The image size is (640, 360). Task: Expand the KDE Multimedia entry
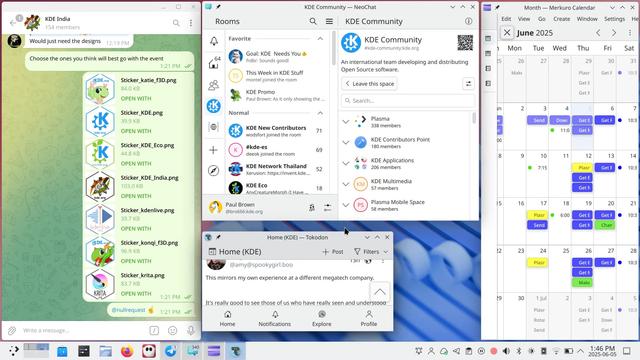[x=346, y=184]
